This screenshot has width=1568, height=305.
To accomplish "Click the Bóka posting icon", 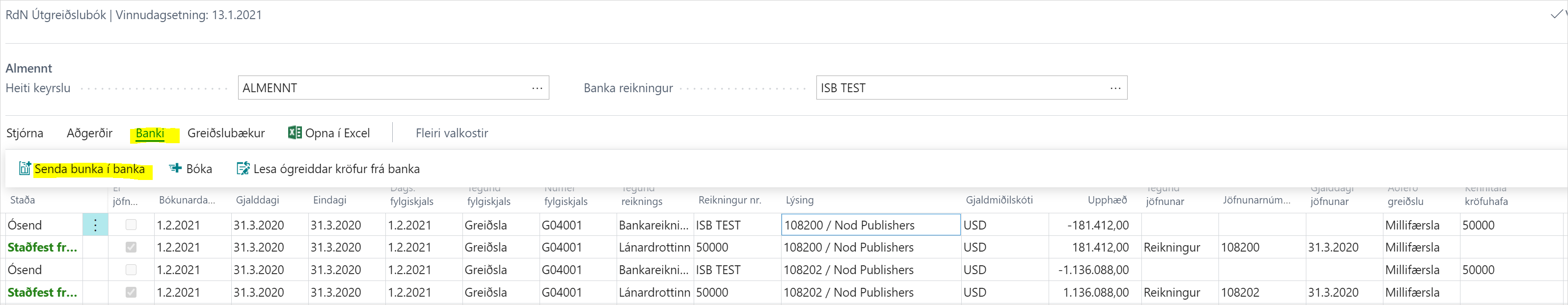I will point(175,168).
